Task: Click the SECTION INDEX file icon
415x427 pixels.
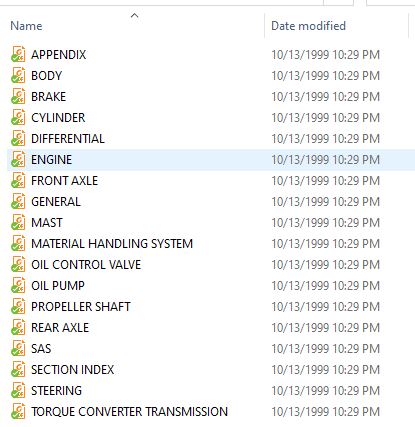Action: [x=18, y=369]
